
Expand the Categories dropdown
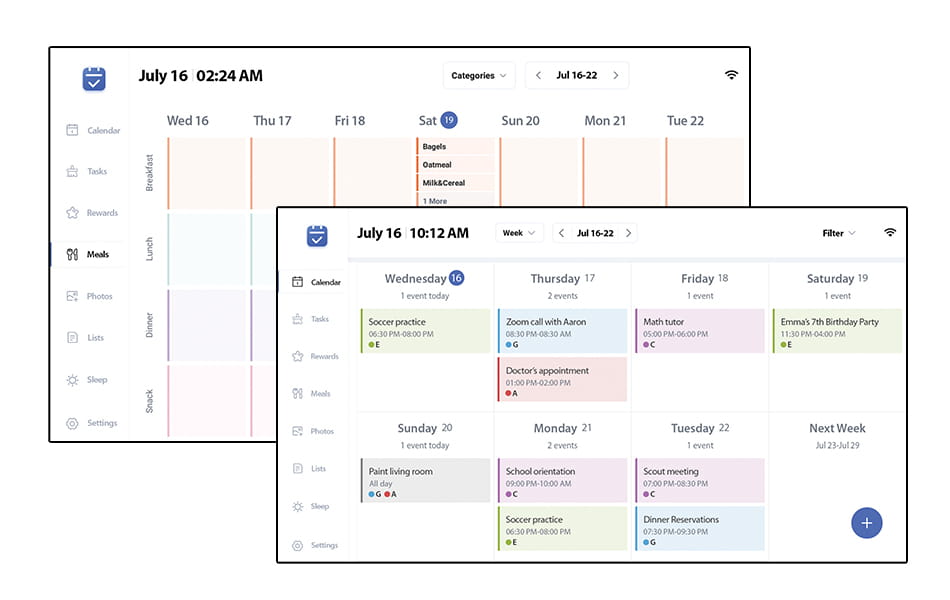click(x=479, y=76)
